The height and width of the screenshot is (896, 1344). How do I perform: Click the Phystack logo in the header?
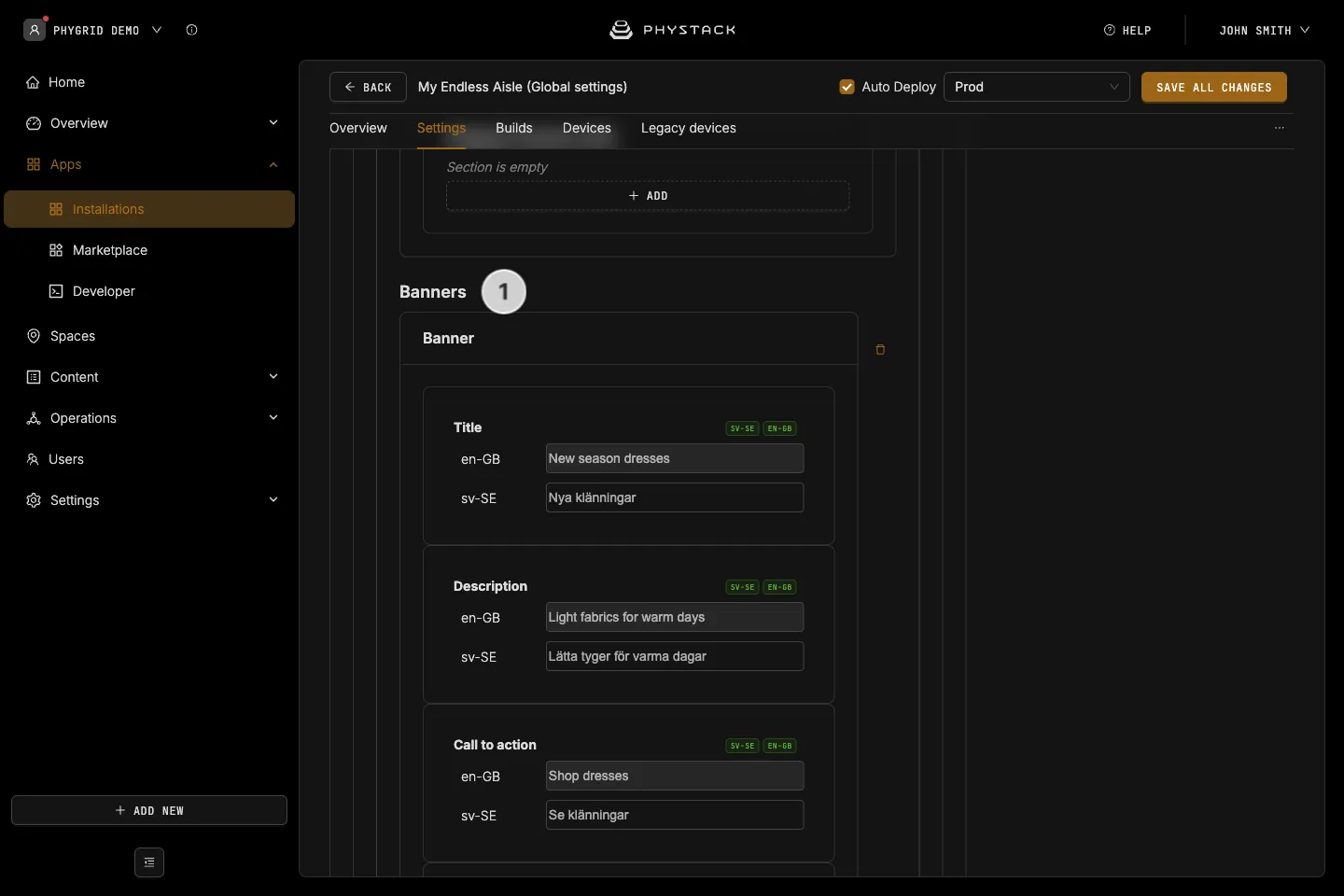(x=672, y=30)
